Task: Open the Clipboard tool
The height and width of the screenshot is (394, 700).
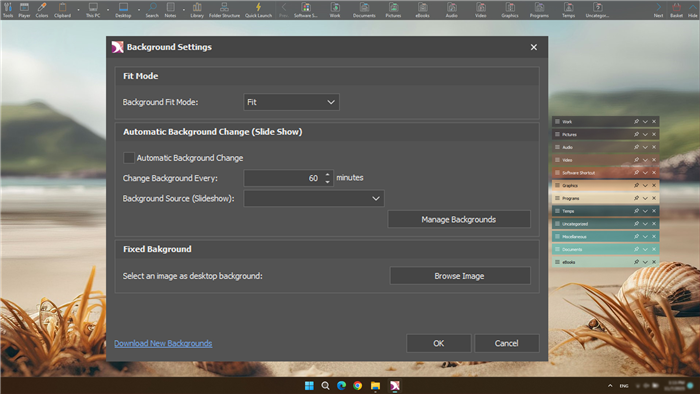Action: click(62, 10)
